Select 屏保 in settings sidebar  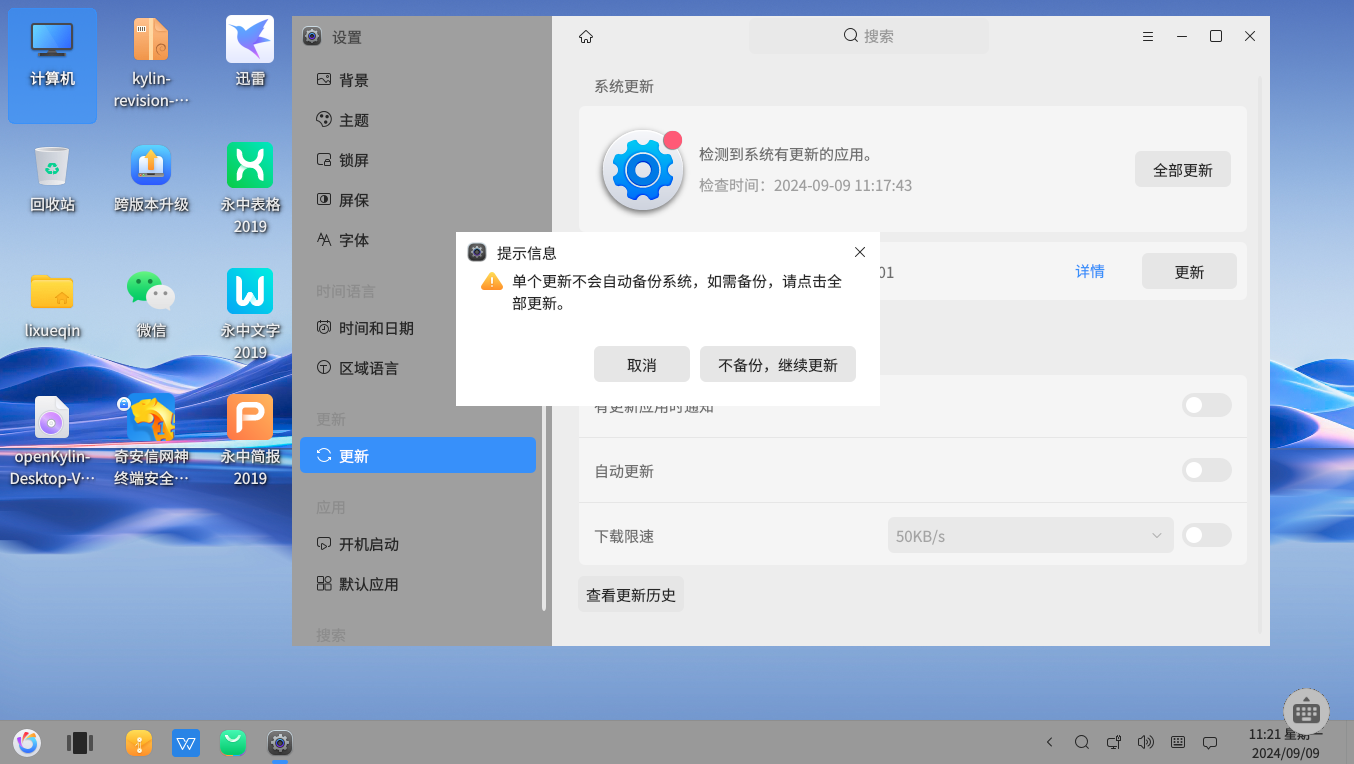[418, 200]
